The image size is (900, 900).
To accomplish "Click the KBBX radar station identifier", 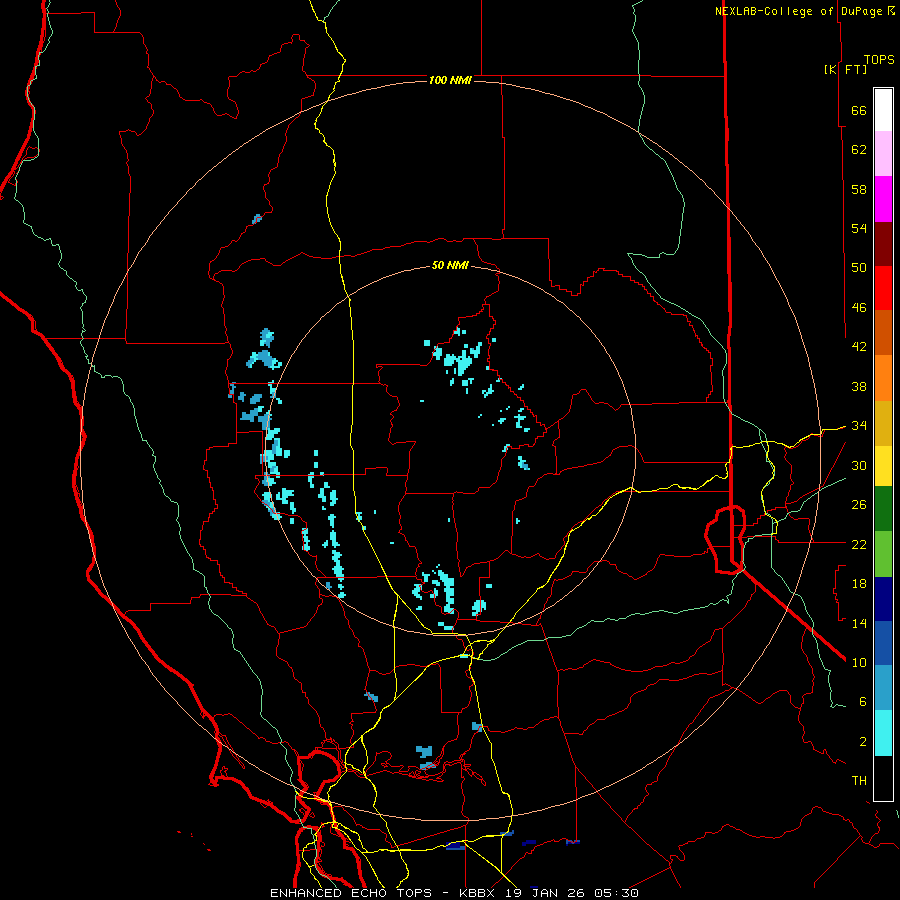I will coord(480,893).
